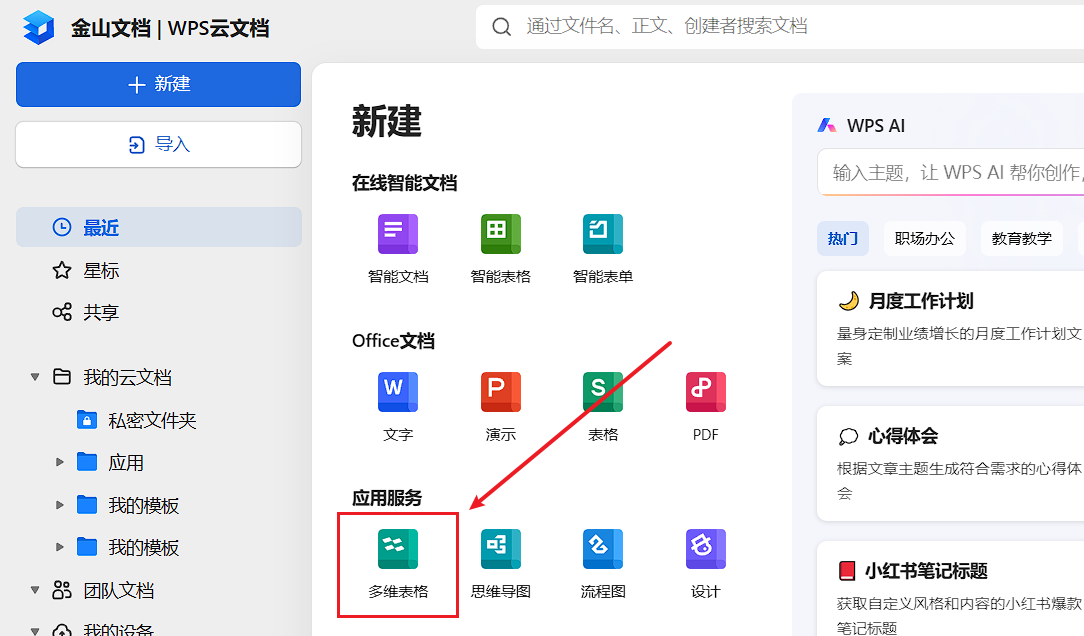Click the WPS AI logo icon
The image size is (1084, 636).
tap(827, 125)
